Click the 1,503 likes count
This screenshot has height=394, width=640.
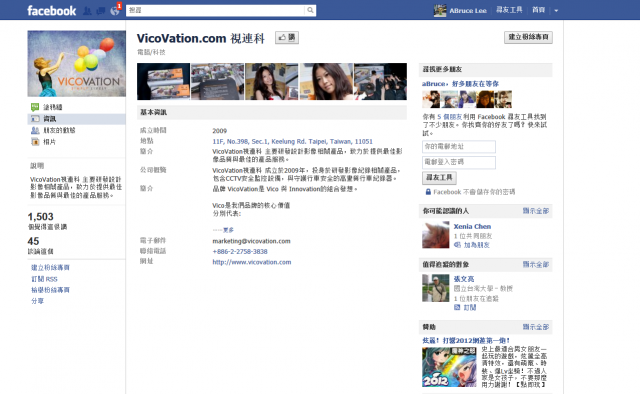pyautogui.click(x=40, y=216)
